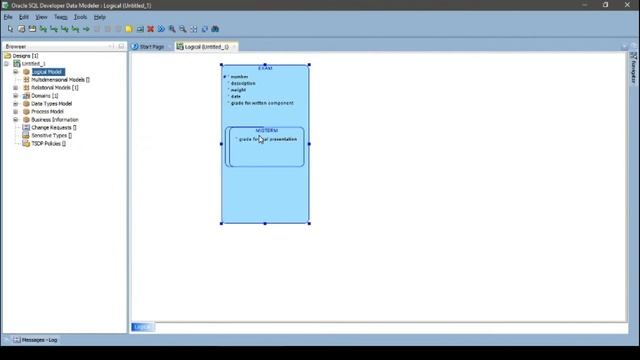
Task: Click the New Picture tool
Action: [140, 29]
